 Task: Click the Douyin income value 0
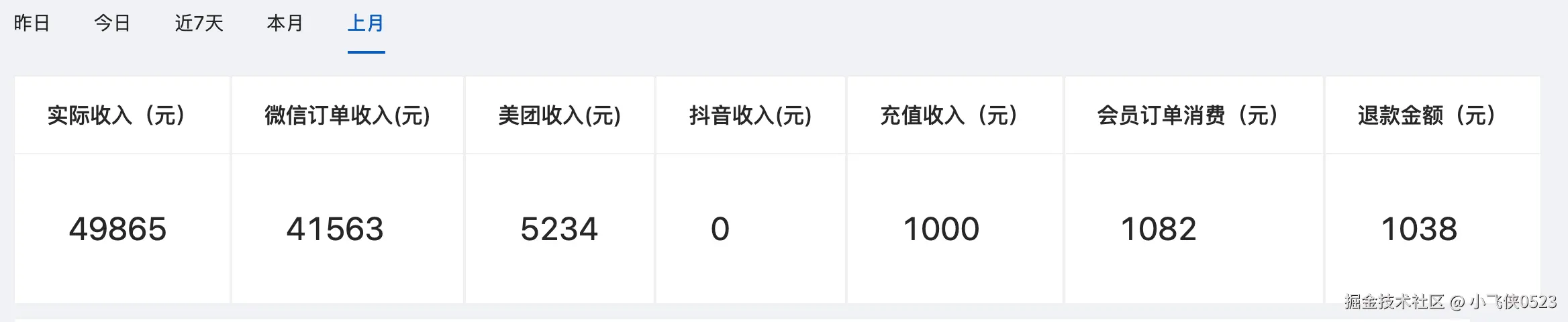tap(720, 229)
